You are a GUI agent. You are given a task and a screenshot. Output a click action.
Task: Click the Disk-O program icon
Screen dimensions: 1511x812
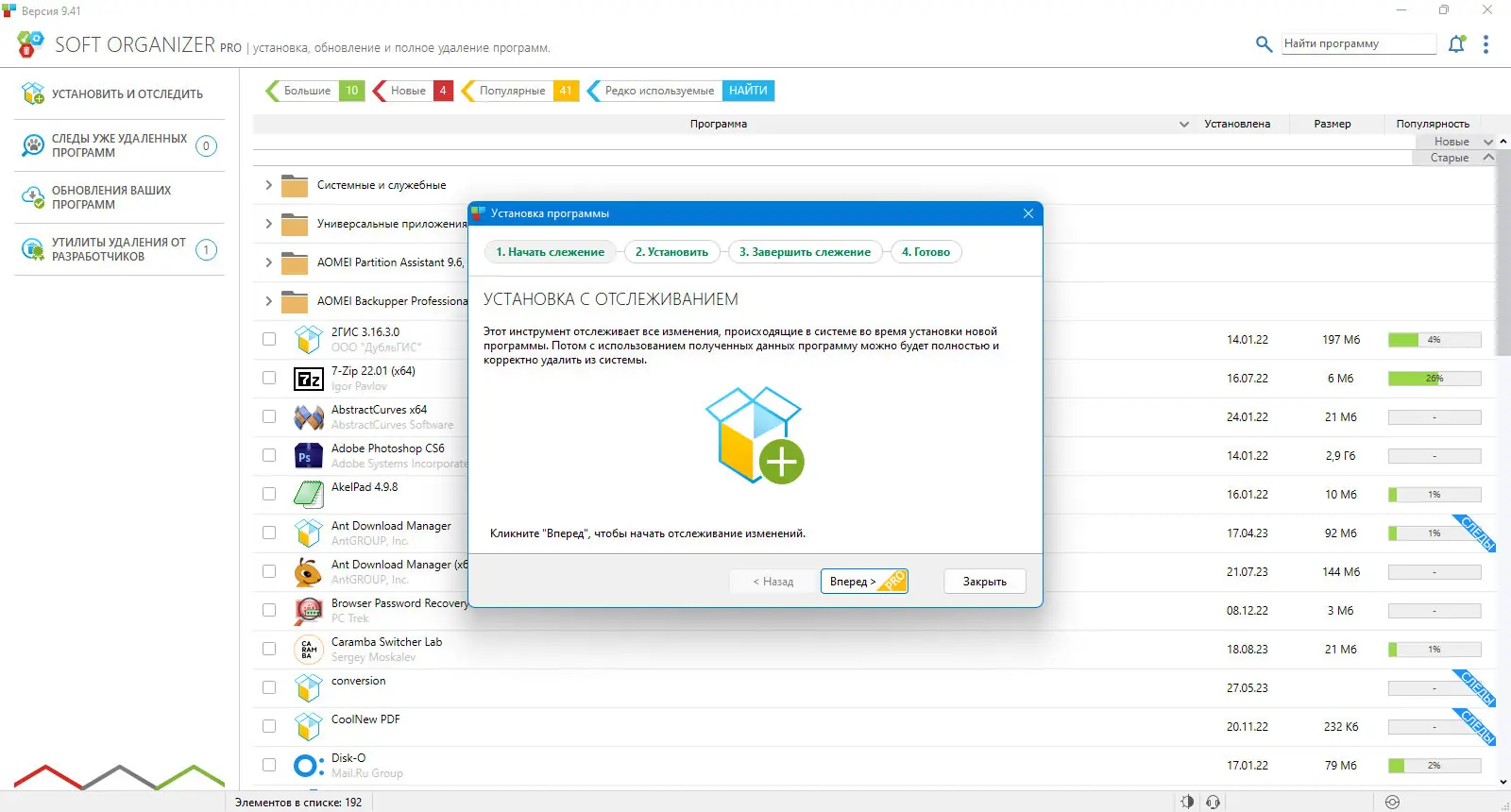(x=309, y=766)
